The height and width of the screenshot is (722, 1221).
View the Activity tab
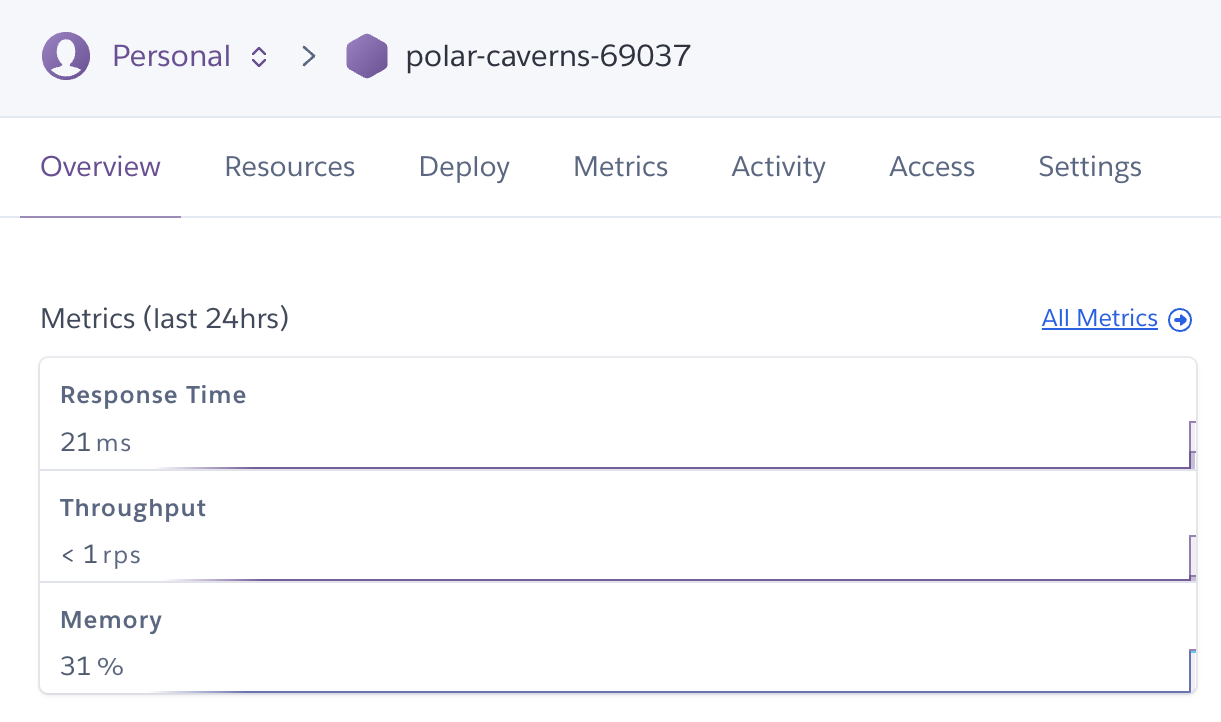pyautogui.click(x=778, y=167)
